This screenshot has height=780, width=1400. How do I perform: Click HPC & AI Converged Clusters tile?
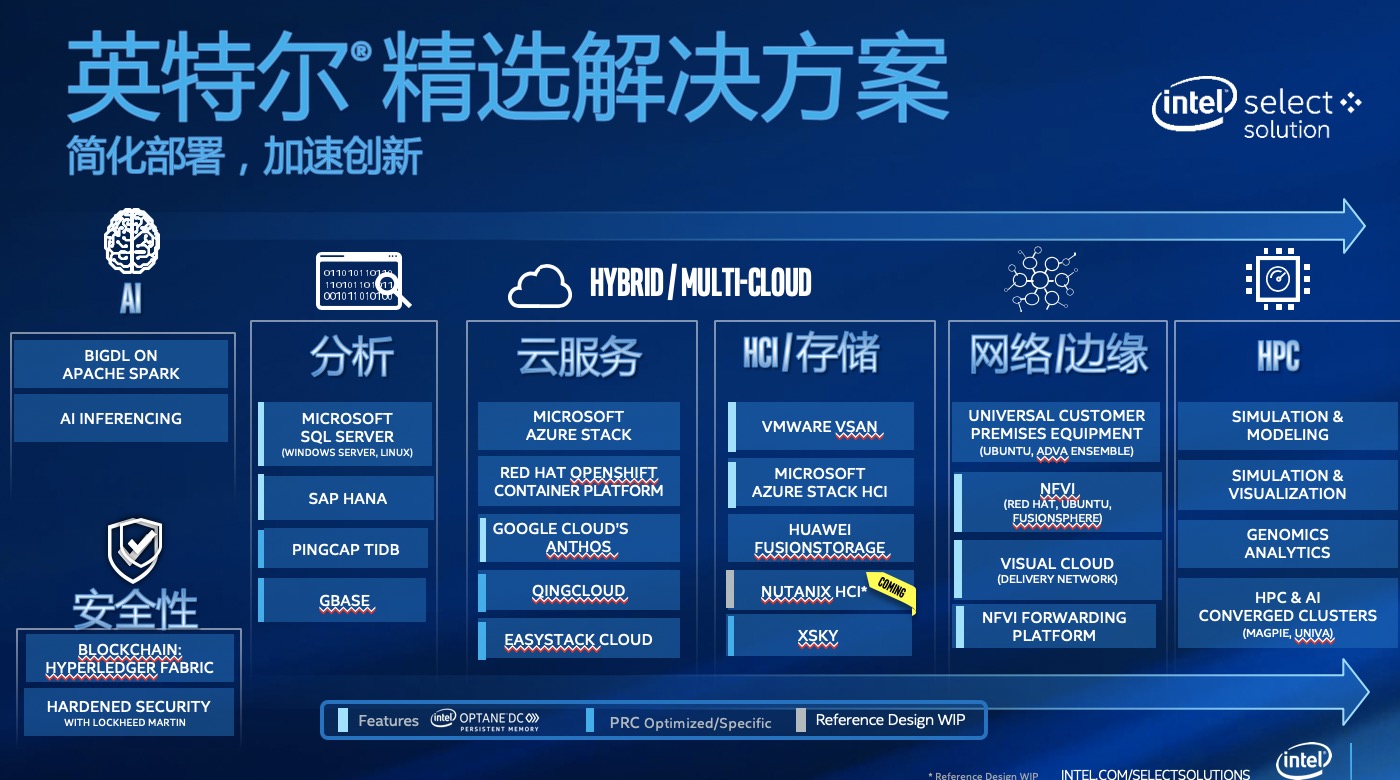pos(1287,614)
